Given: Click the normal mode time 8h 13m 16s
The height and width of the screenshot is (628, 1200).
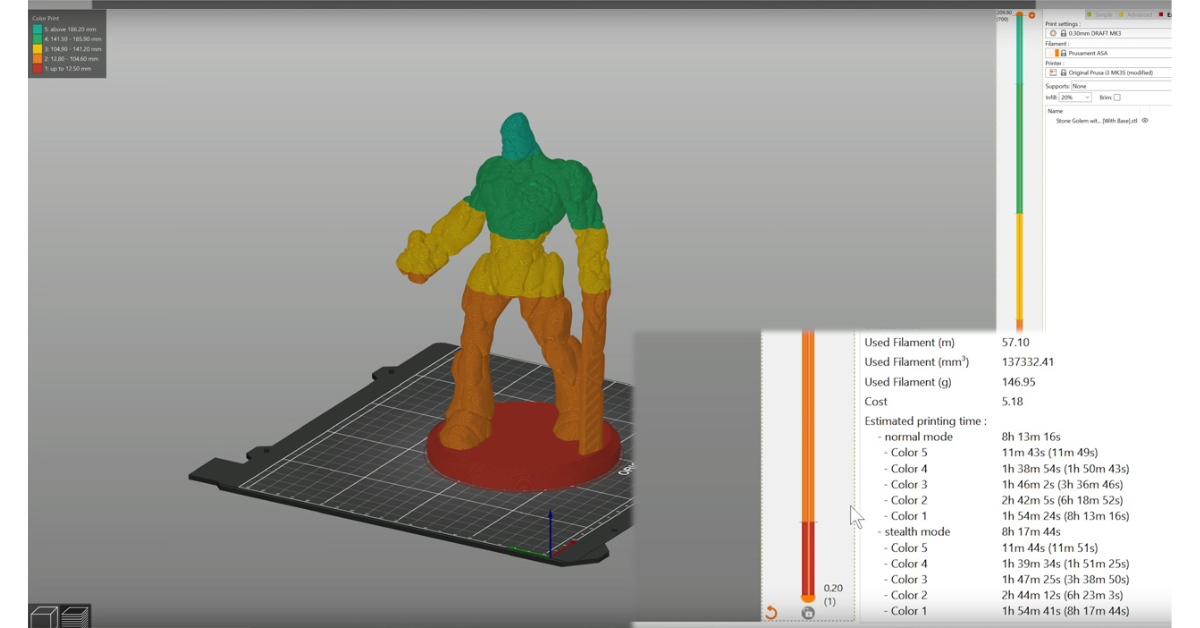Looking at the screenshot, I should coord(1031,437).
